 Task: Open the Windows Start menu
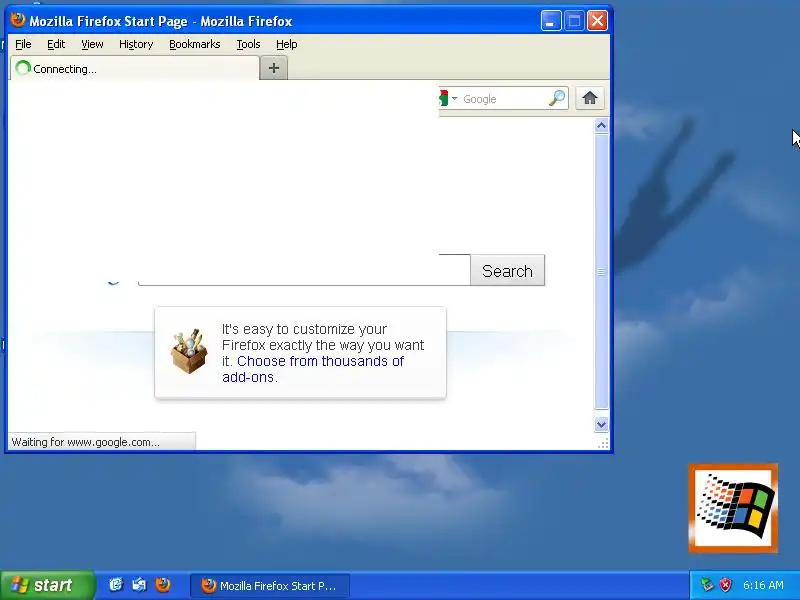point(48,585)
